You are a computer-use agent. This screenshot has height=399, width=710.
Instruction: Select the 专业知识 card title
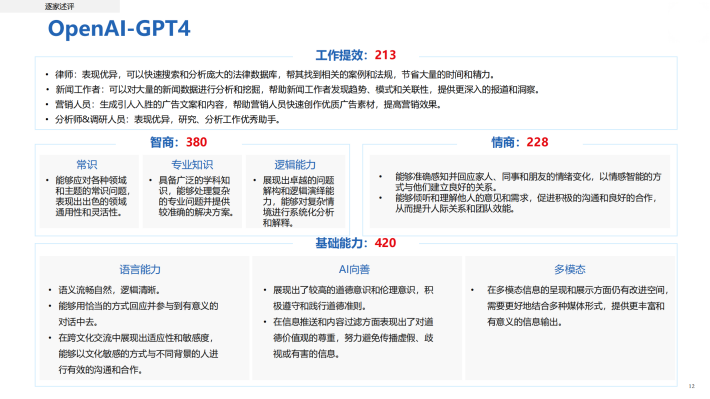pos(192,164)
